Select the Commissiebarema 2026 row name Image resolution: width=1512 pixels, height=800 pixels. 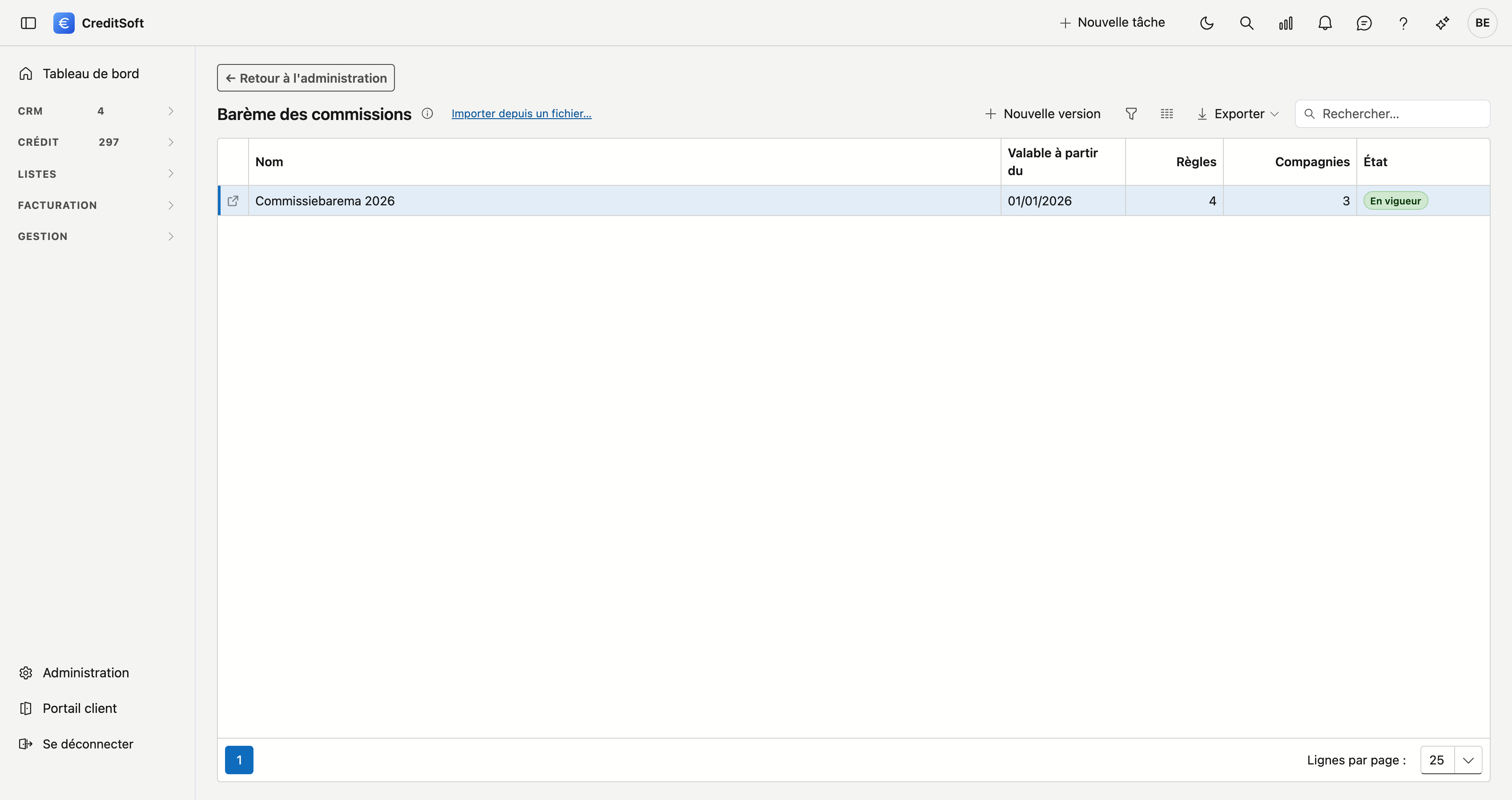coord(325,200)
